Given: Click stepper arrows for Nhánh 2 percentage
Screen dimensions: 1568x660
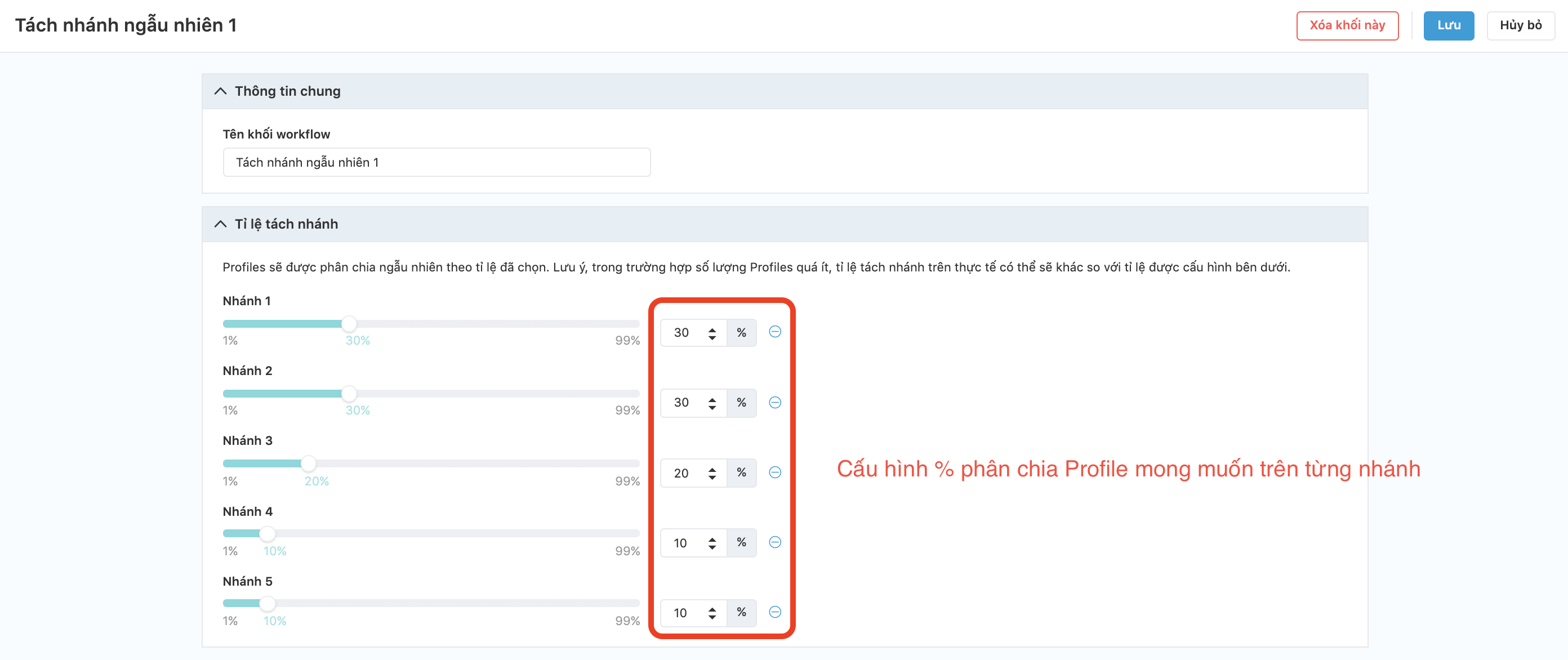Looking at the screenshot, I should [711, 403].
